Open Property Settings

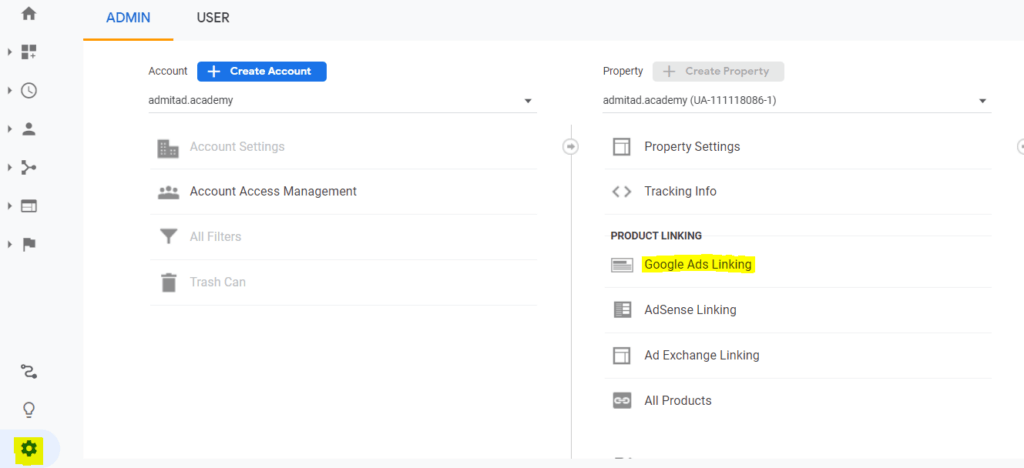click(x=692, y=147)
